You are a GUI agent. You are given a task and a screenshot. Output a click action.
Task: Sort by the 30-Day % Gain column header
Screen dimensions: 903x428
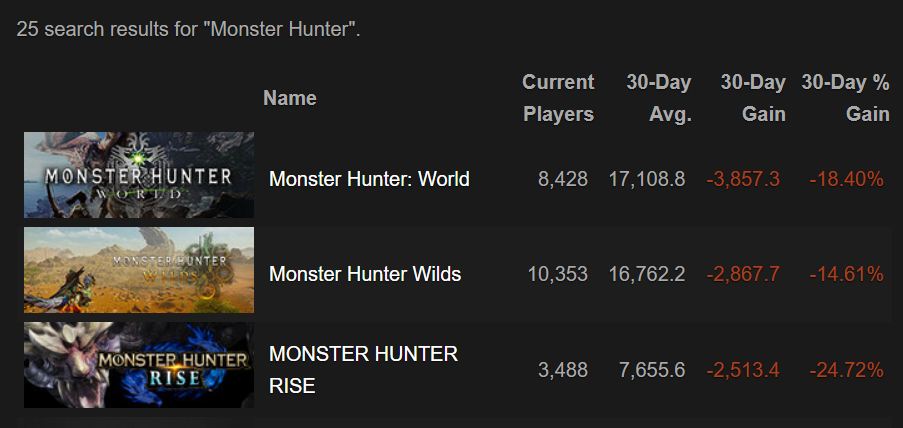pyautogui.click(x=845, y=98)
